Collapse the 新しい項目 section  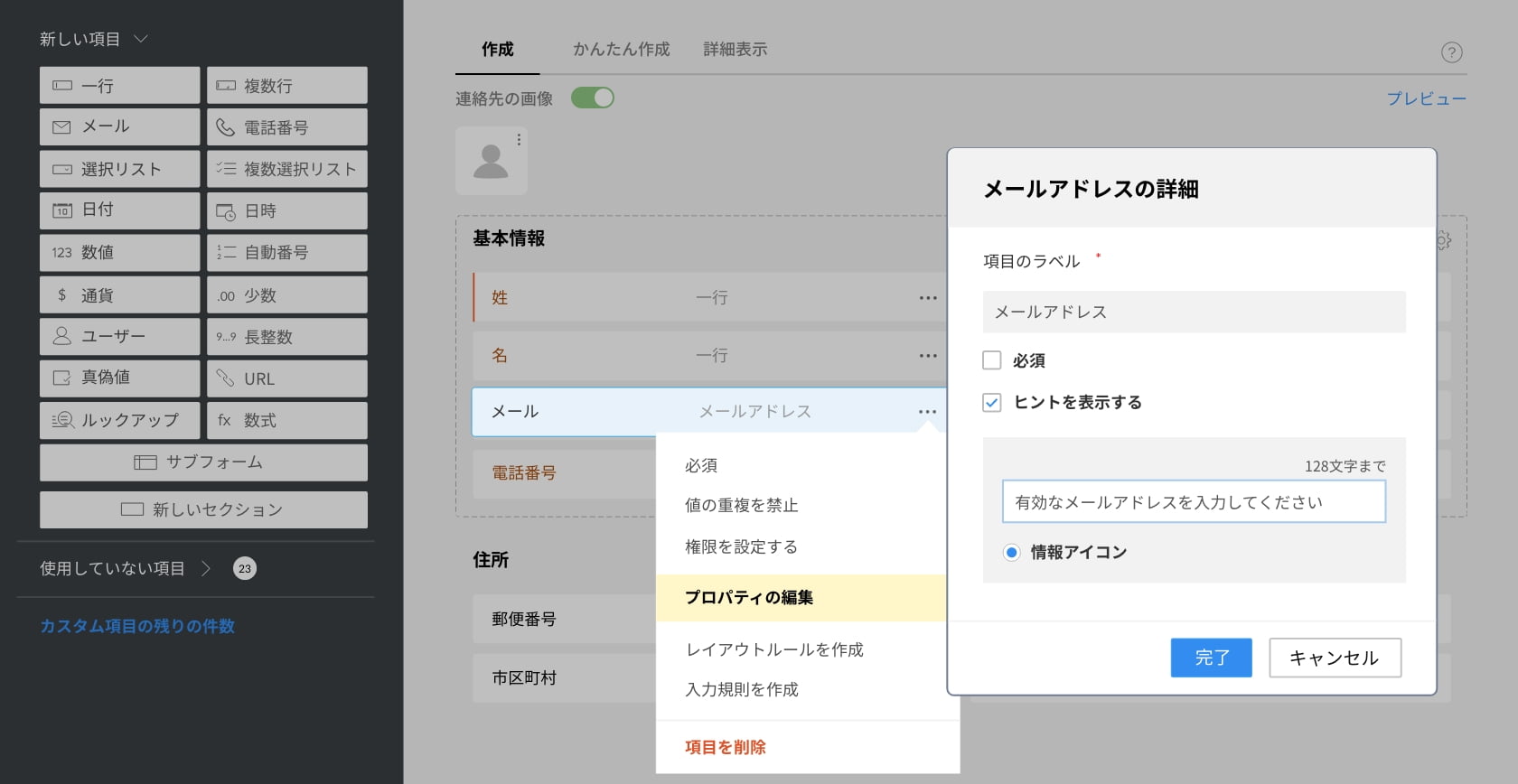(141, 39)
